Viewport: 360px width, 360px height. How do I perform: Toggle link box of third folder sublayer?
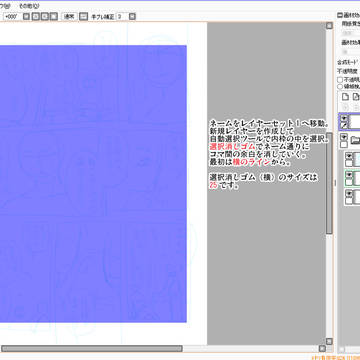(x=349, y=200)
